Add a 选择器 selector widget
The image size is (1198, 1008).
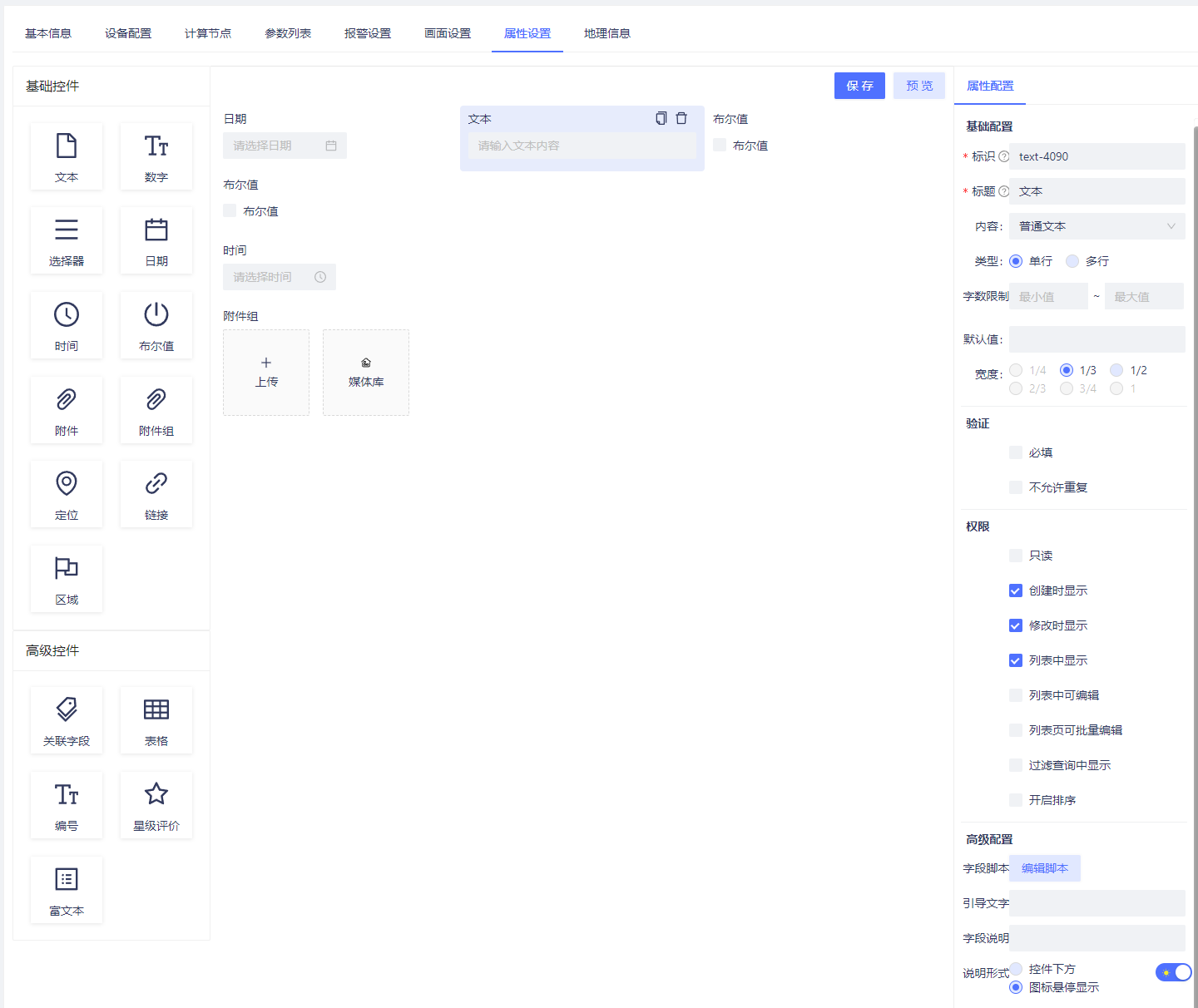(x=67, y=240)
